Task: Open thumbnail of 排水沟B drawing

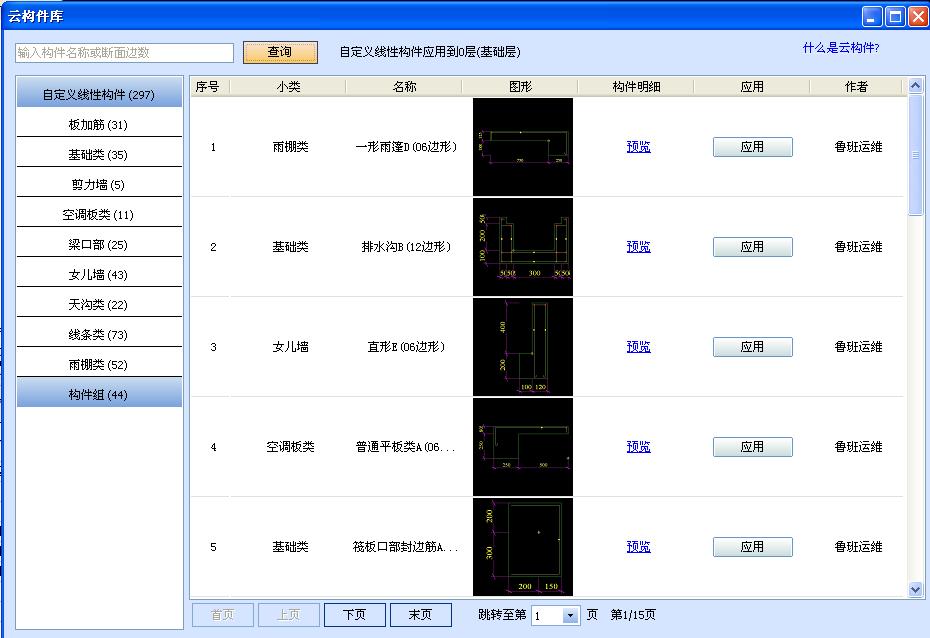Action: (x=523, y=247)
